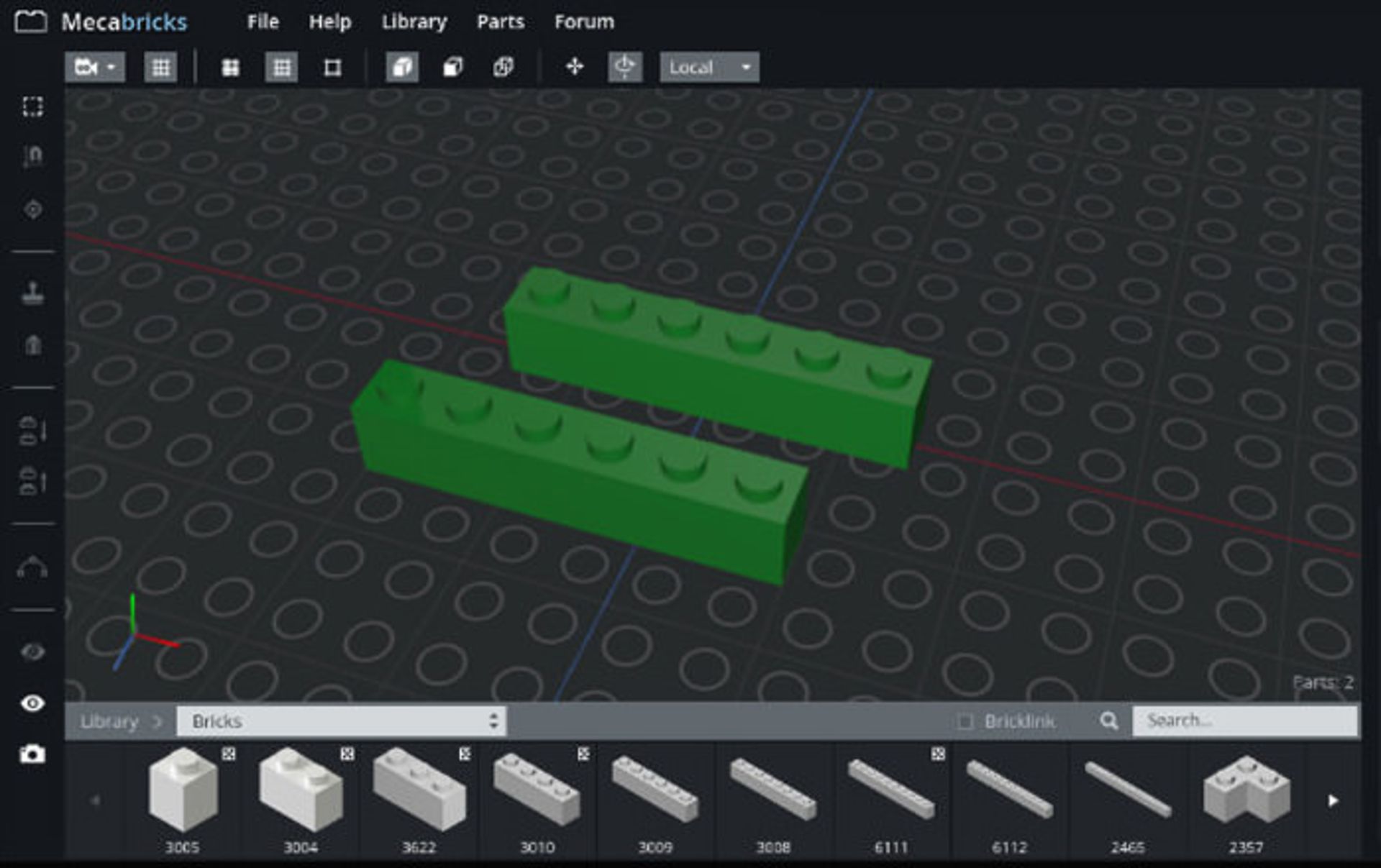The image size is (1381, 868).
Task: Select the solid shading view mode
Action: (402, 65)
